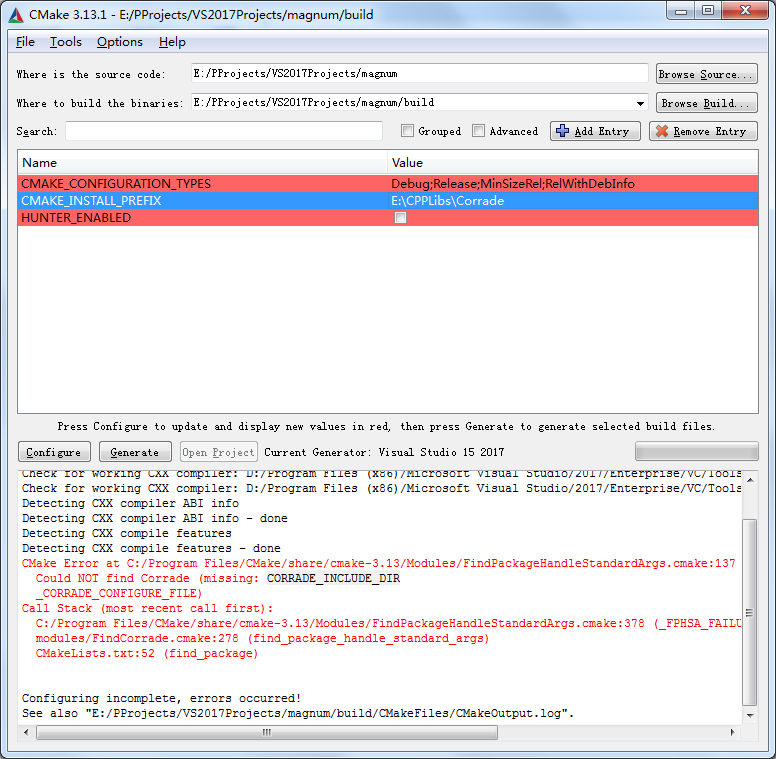Click the 'modules/FindCorrade.cmake:278' log line
Viewport: 776px width, 759px height.
coord(262,638)
